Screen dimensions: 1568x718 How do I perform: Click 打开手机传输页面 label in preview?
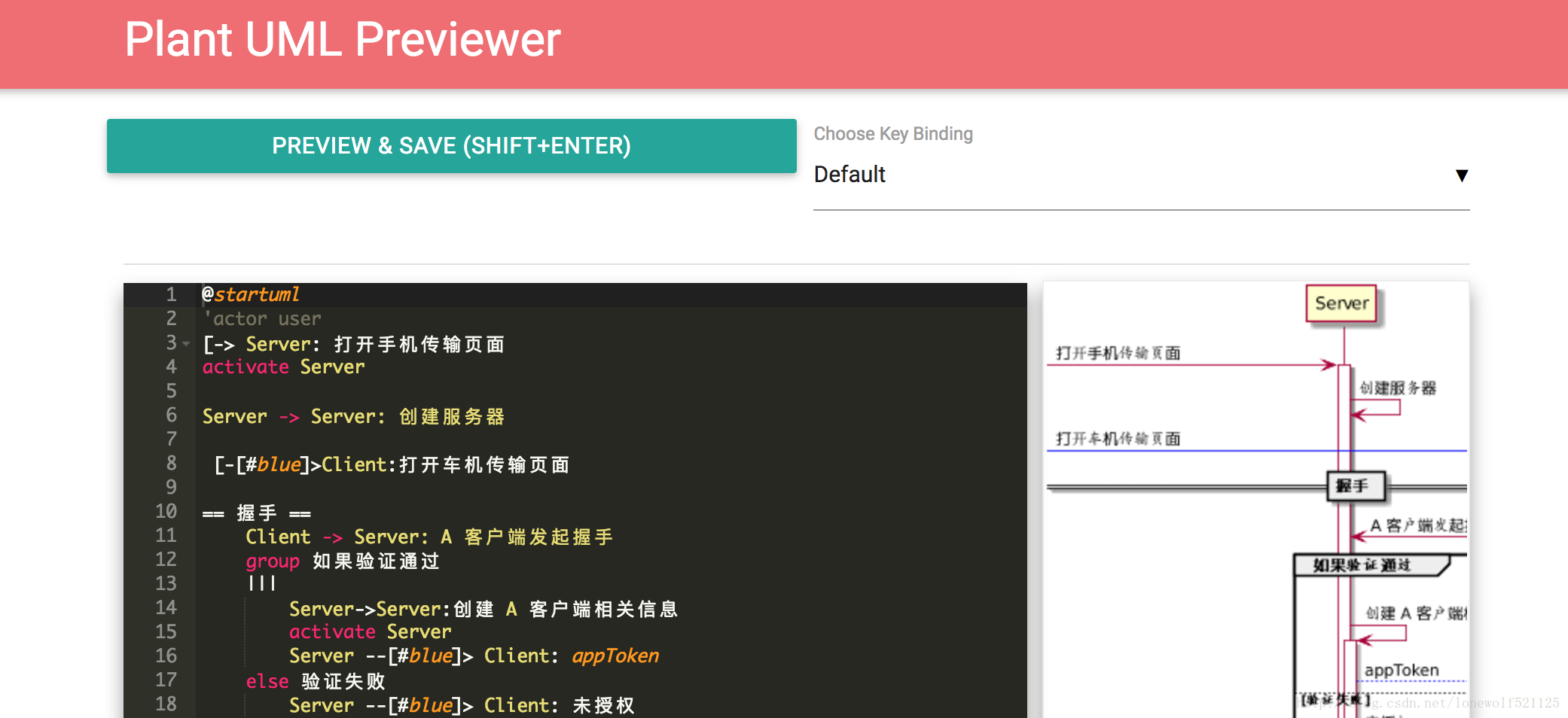[1118, 353]
